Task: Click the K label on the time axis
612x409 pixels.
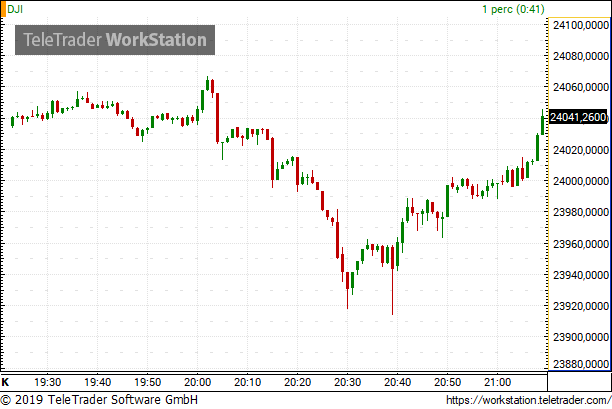Action: tap(5, 382)
